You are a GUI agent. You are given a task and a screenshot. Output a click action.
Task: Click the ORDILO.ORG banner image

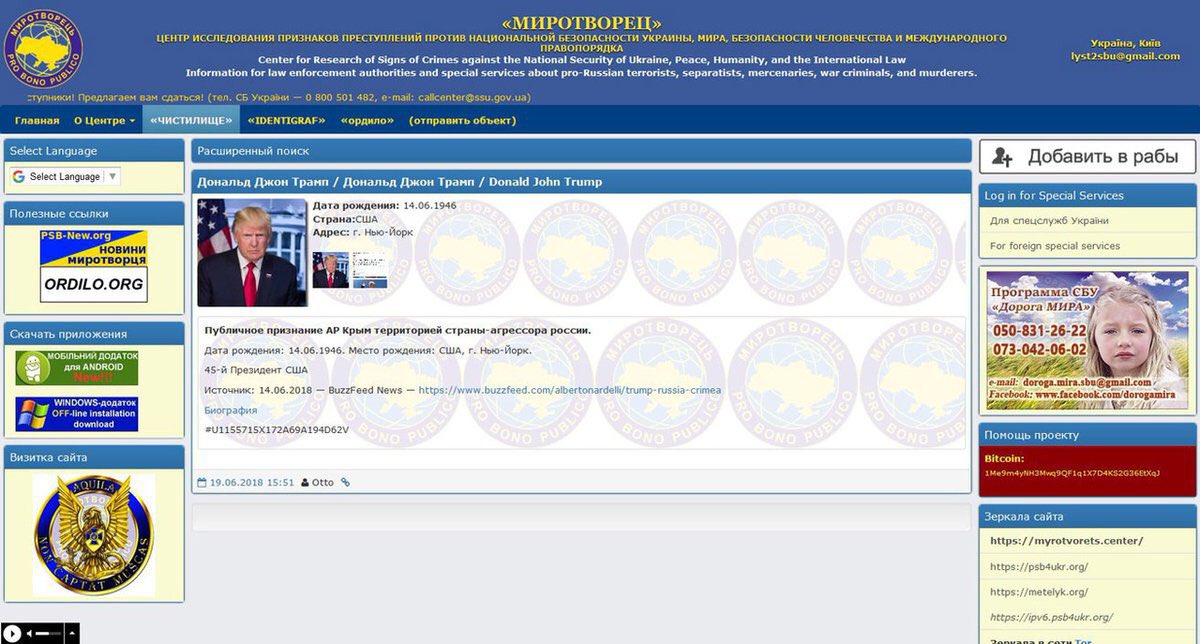click(94, 284)
